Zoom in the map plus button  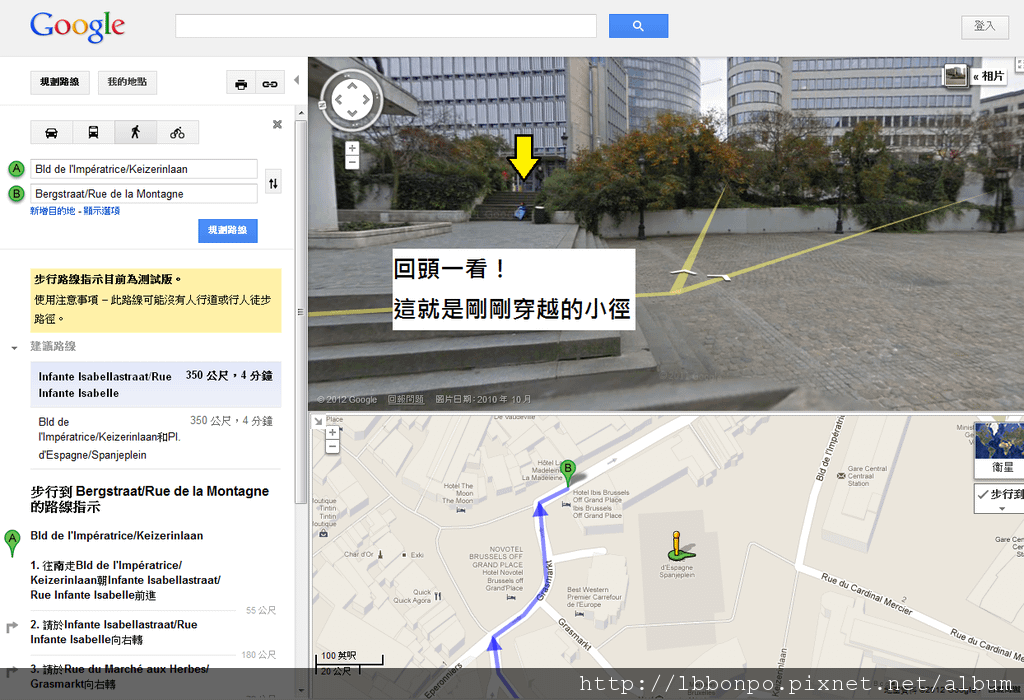click(x=332, y=432)
